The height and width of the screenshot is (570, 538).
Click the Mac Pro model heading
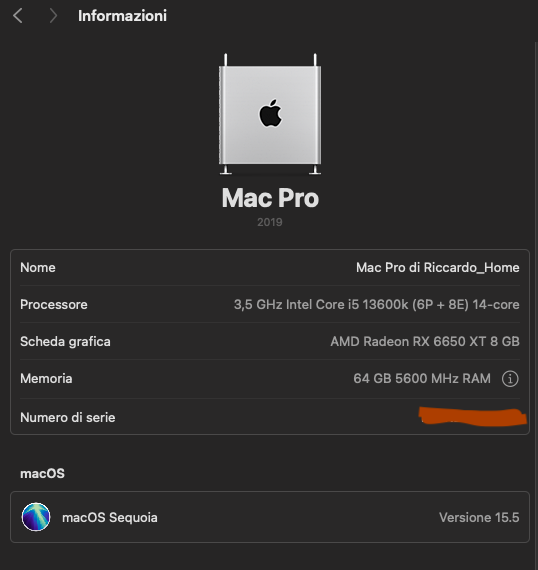(270, 198)
